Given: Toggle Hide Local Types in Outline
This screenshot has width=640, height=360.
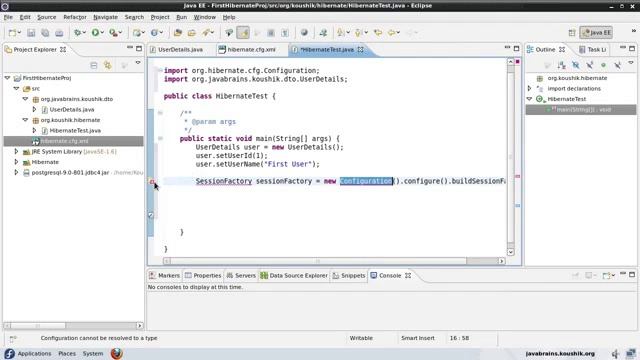Looking at the screenshot, I should [x=617, y=65].
